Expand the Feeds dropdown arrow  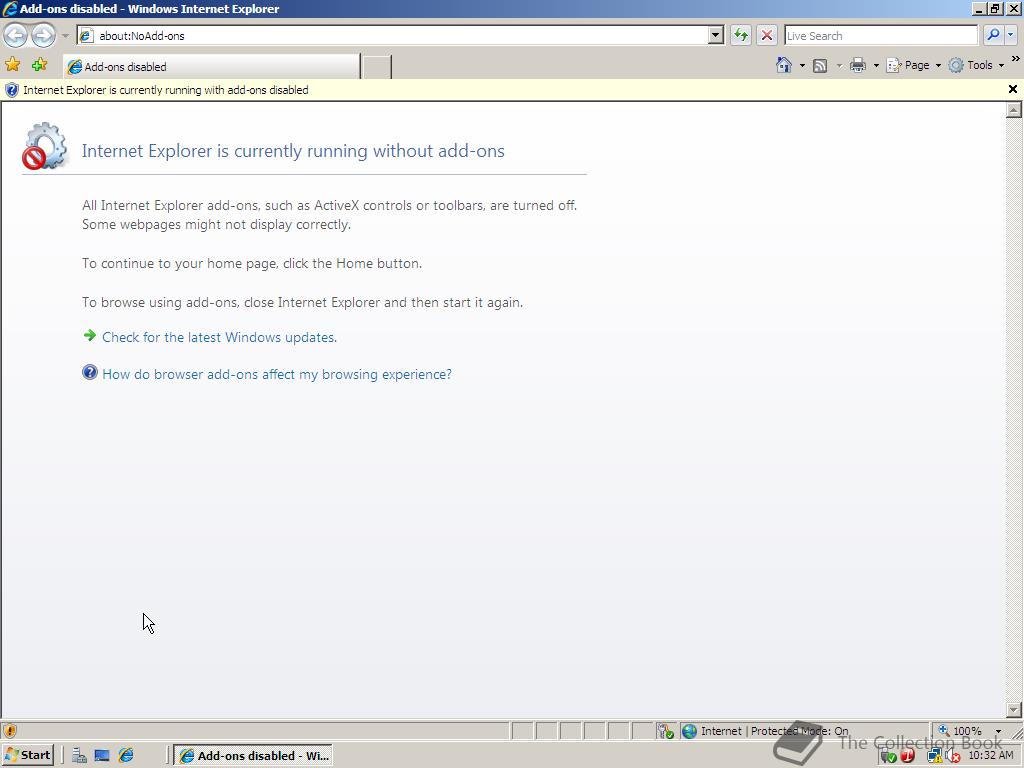[x=839, y=65]
